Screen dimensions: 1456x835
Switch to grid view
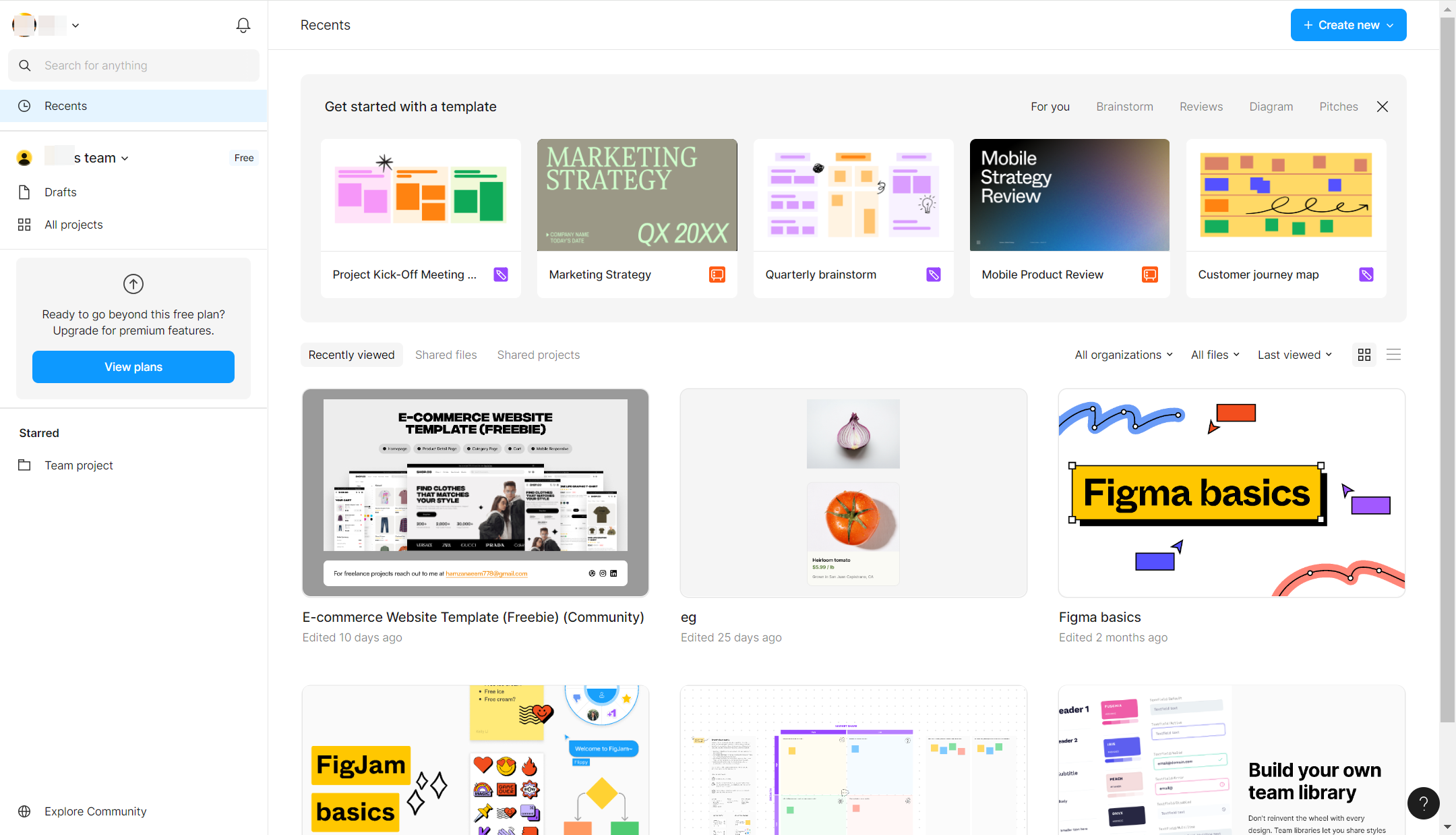1364,355
